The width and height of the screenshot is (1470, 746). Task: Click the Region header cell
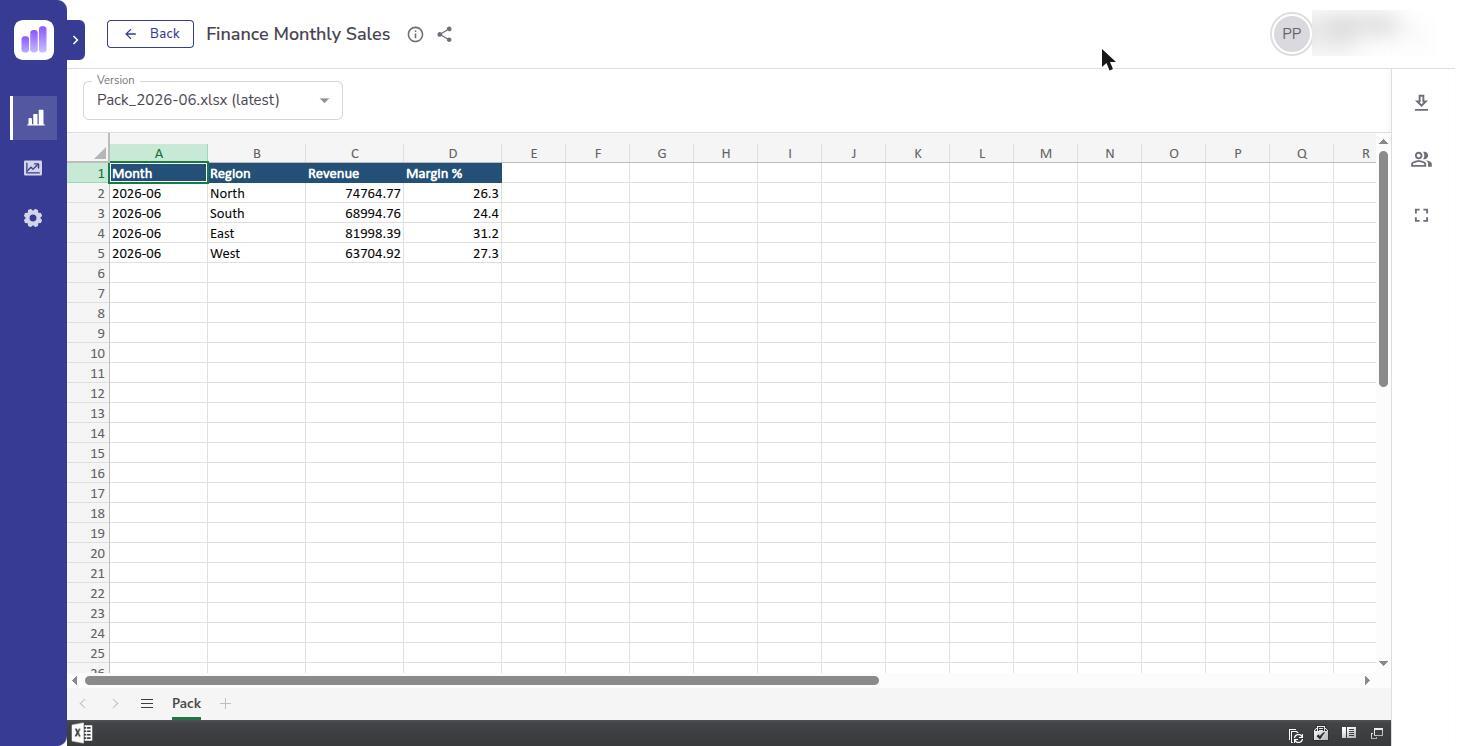(x=256, y=173)
